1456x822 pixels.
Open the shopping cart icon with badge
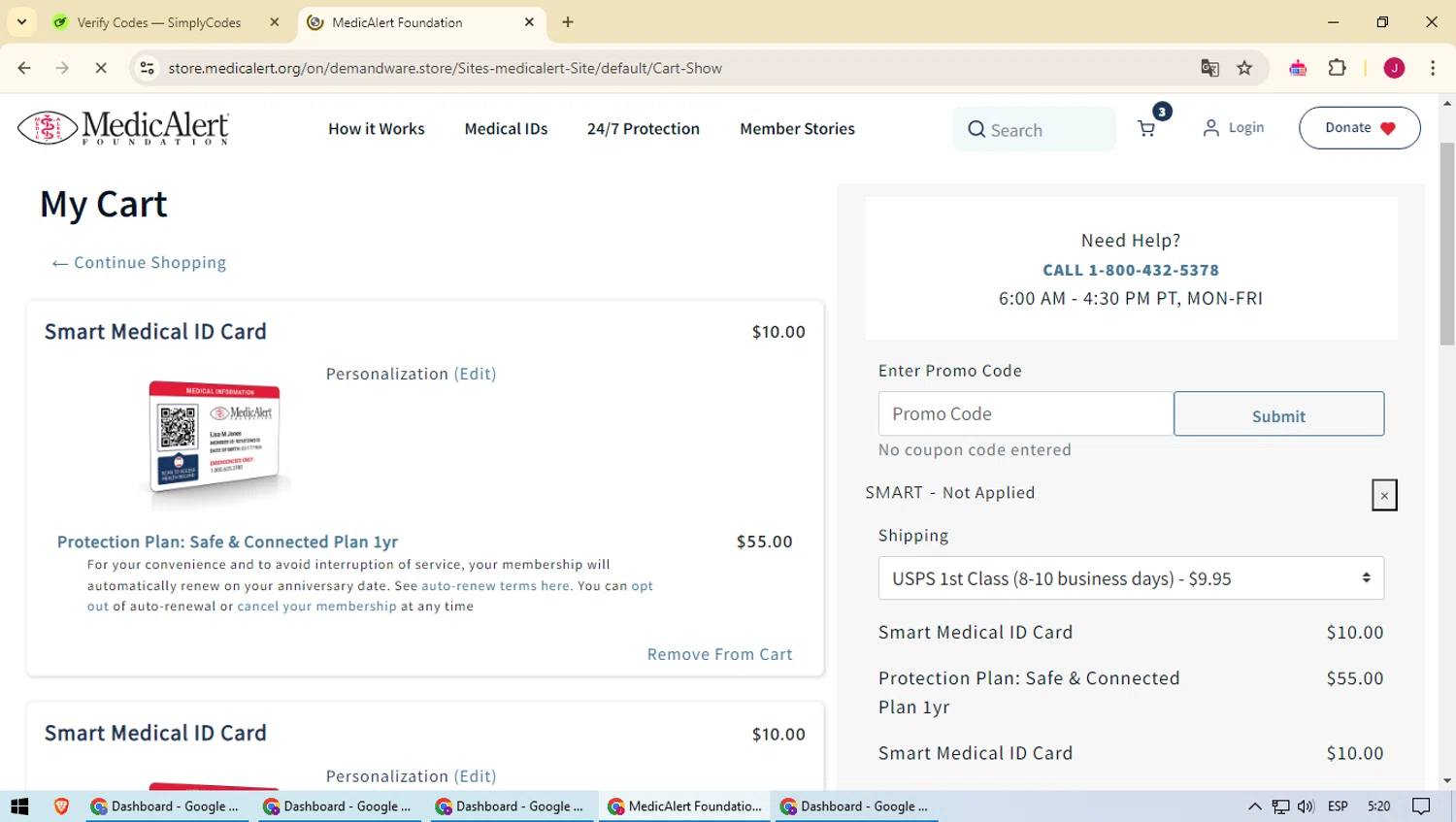point(1148,127)
